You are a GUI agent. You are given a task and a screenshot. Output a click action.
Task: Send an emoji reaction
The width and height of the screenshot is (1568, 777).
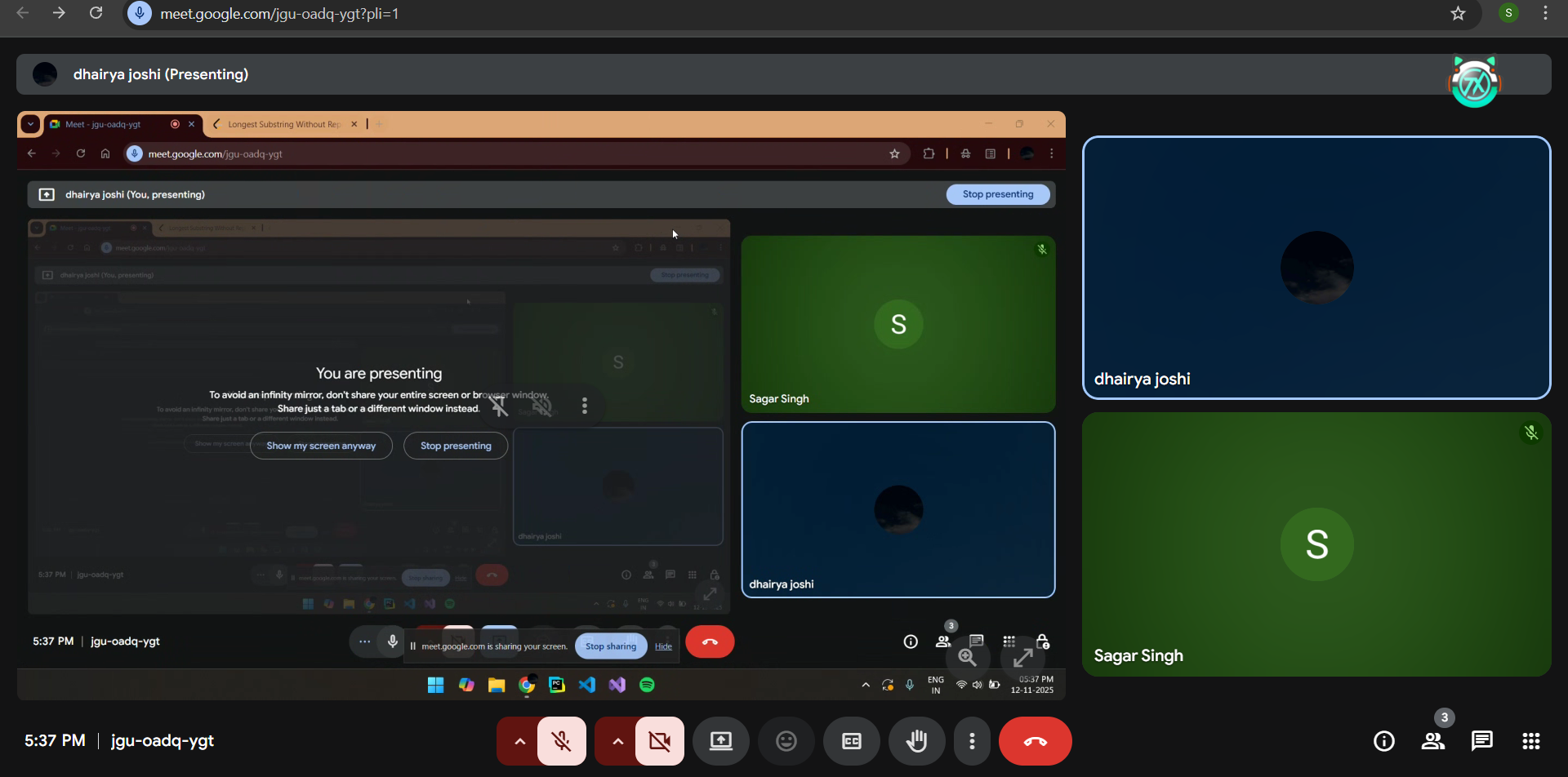786,740
